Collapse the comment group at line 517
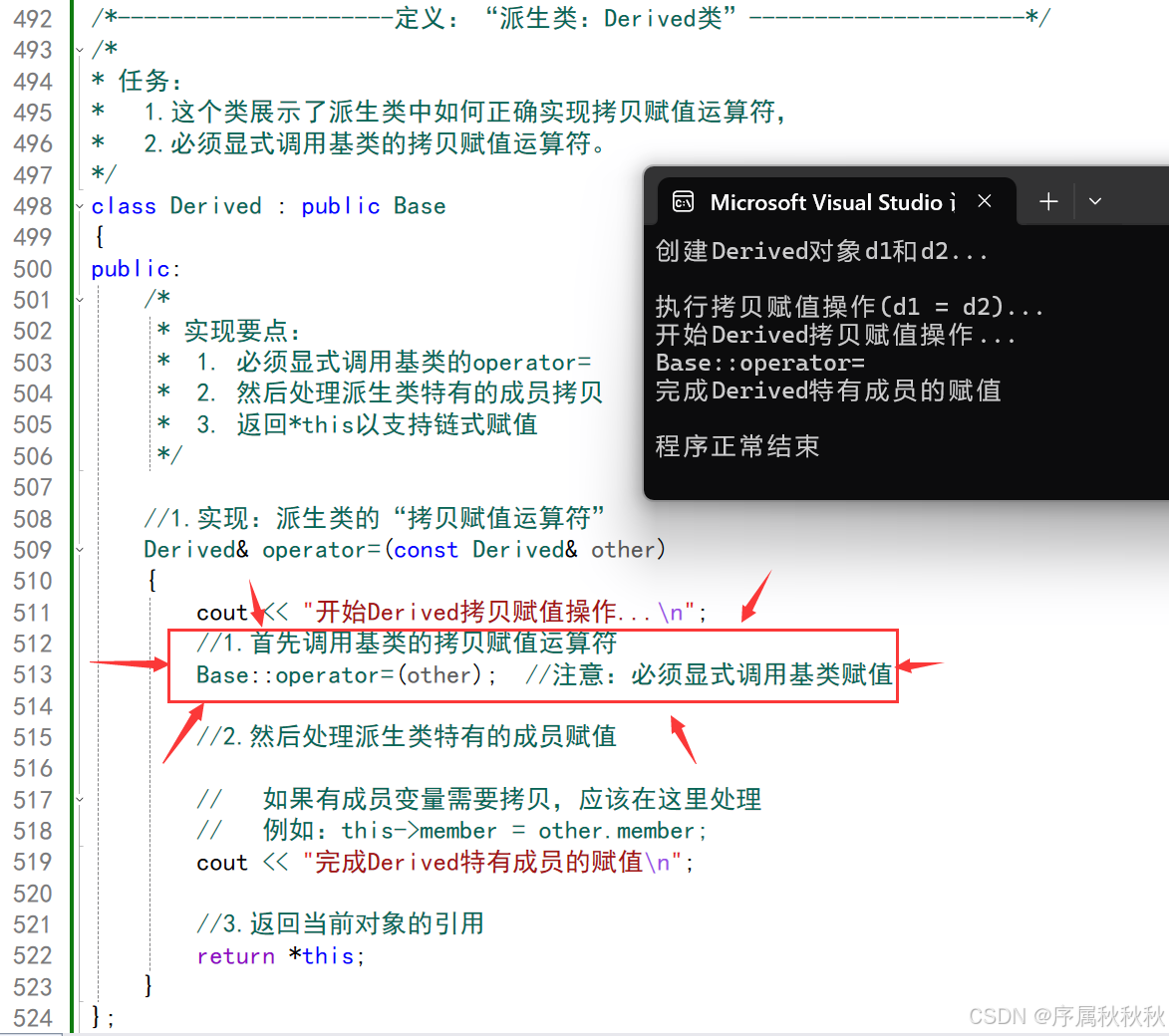1169x1036 pixels. 80,800
